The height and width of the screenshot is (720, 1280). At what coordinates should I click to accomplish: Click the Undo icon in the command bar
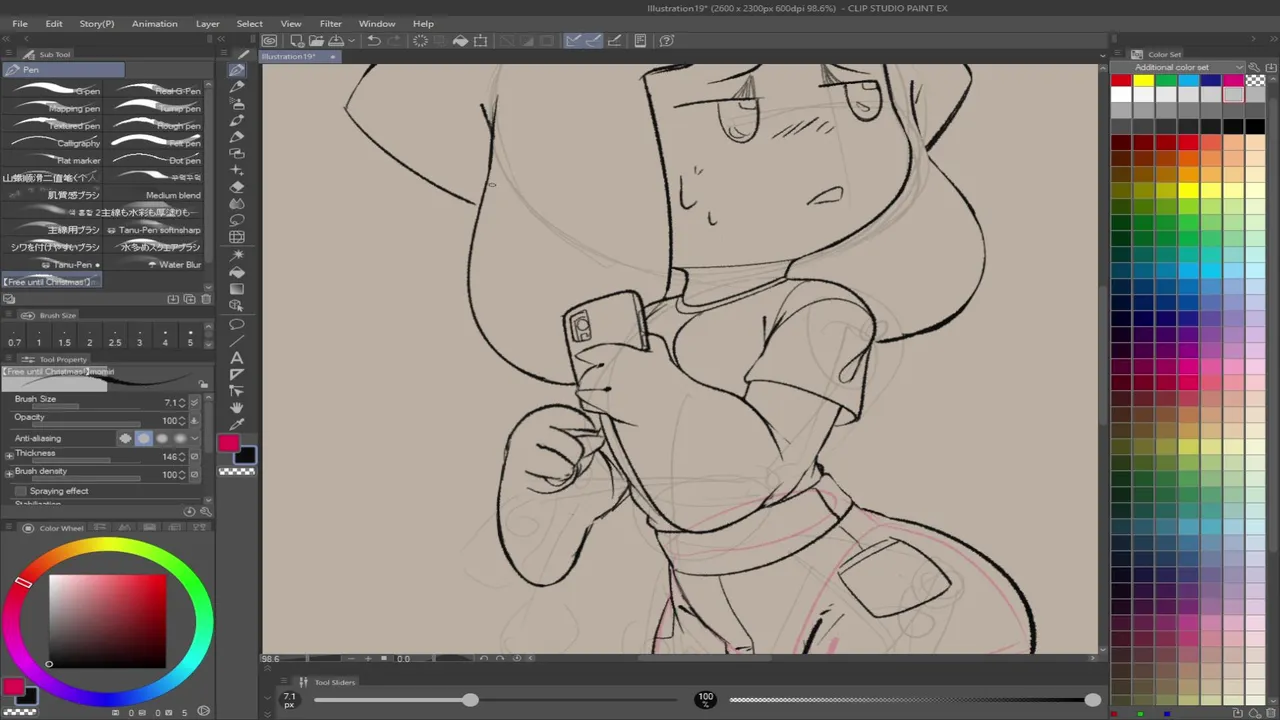pyautogui.click(x=374, y=41)
